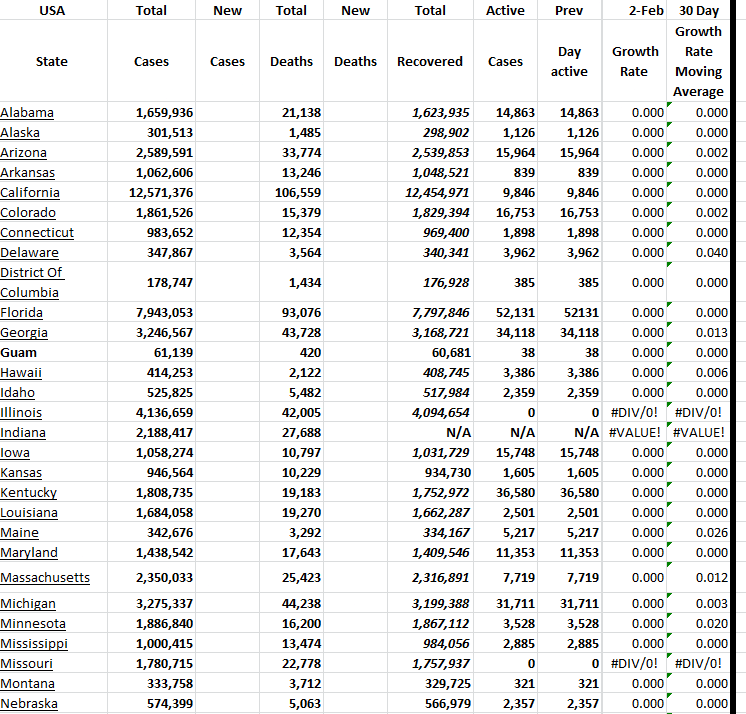Open the Alabama state link
The width and height of the screenshot is (746, 714).
27,112
